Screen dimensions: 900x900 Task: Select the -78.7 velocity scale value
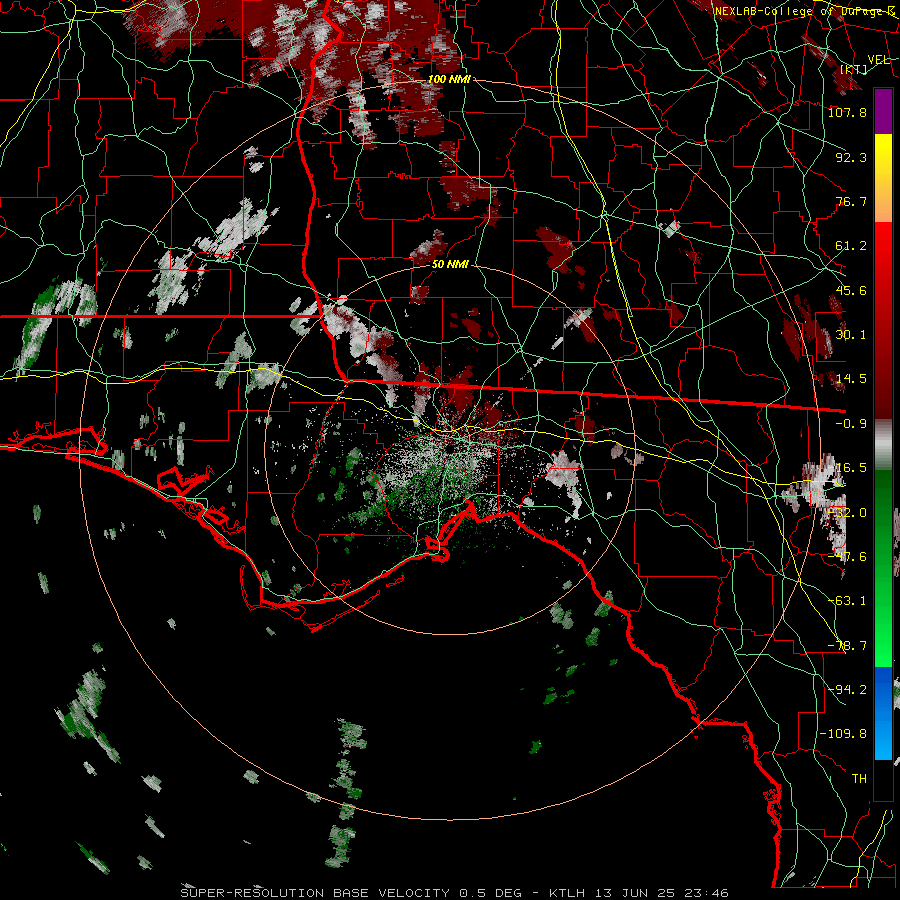click(x=847, y=646)
